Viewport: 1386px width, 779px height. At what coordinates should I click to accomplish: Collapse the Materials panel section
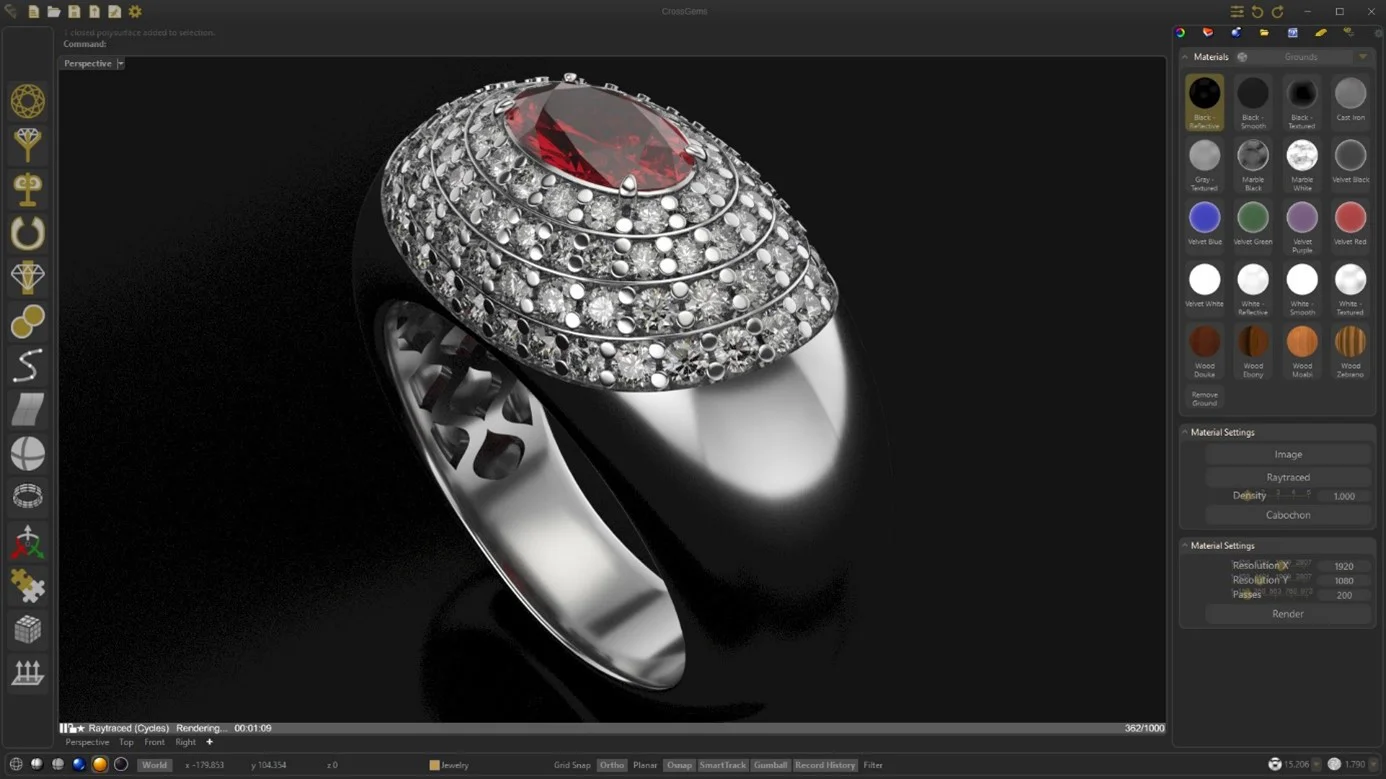[1185, 57]
